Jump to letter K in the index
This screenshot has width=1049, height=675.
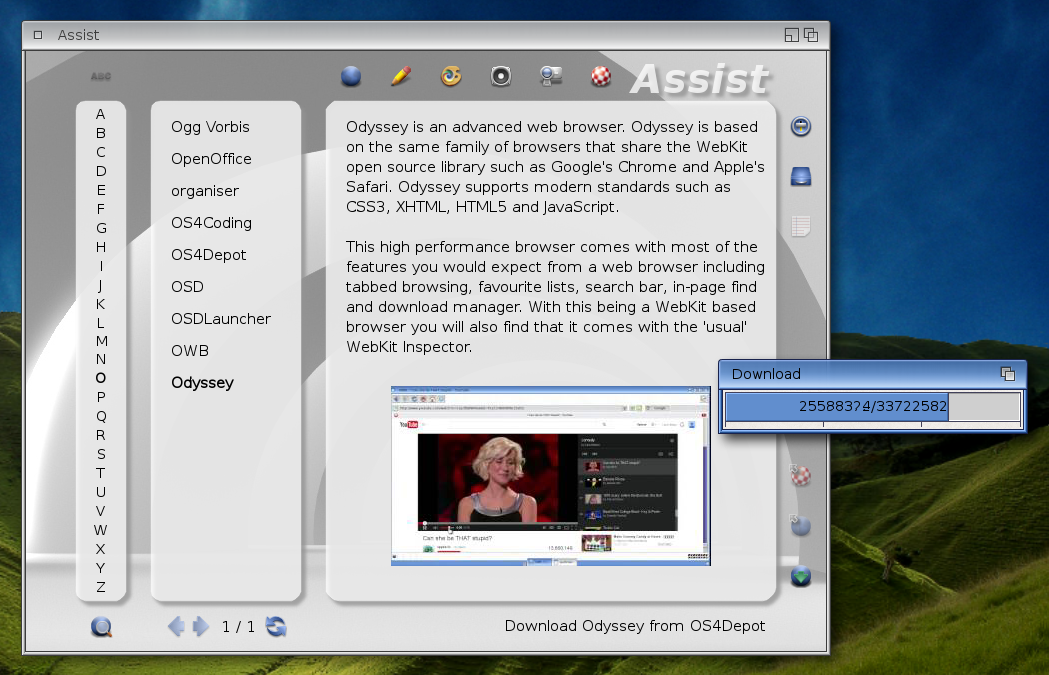pos(100,304)
